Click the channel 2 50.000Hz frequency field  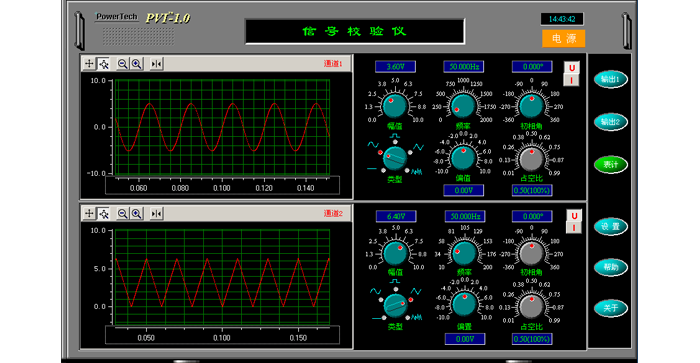[465, 216]
